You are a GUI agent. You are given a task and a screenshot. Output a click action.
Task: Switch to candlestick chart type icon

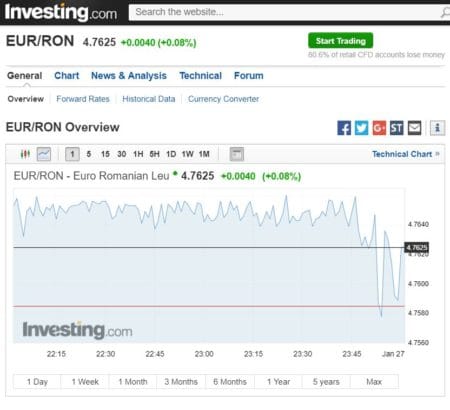tap(25, 154)
